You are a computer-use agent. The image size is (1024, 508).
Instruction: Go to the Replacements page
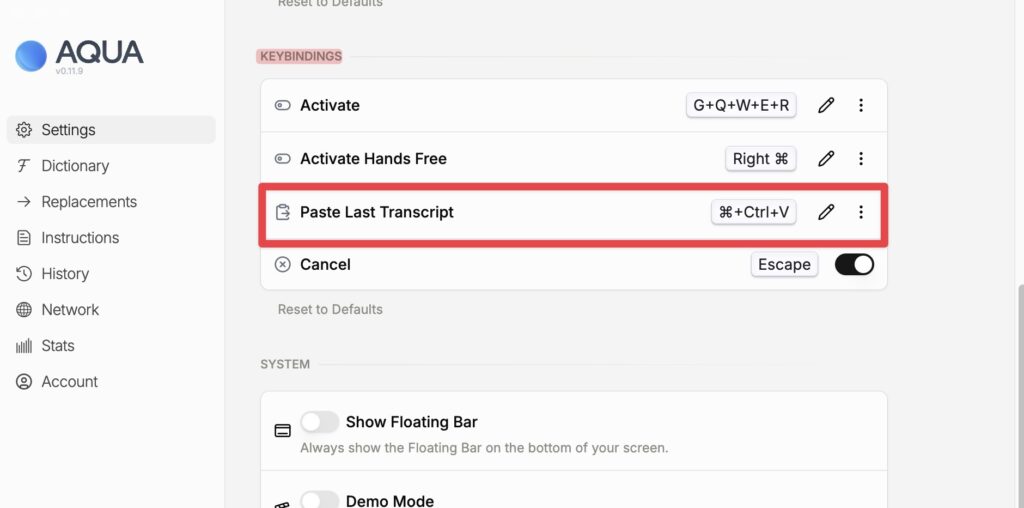pos(89,202)
